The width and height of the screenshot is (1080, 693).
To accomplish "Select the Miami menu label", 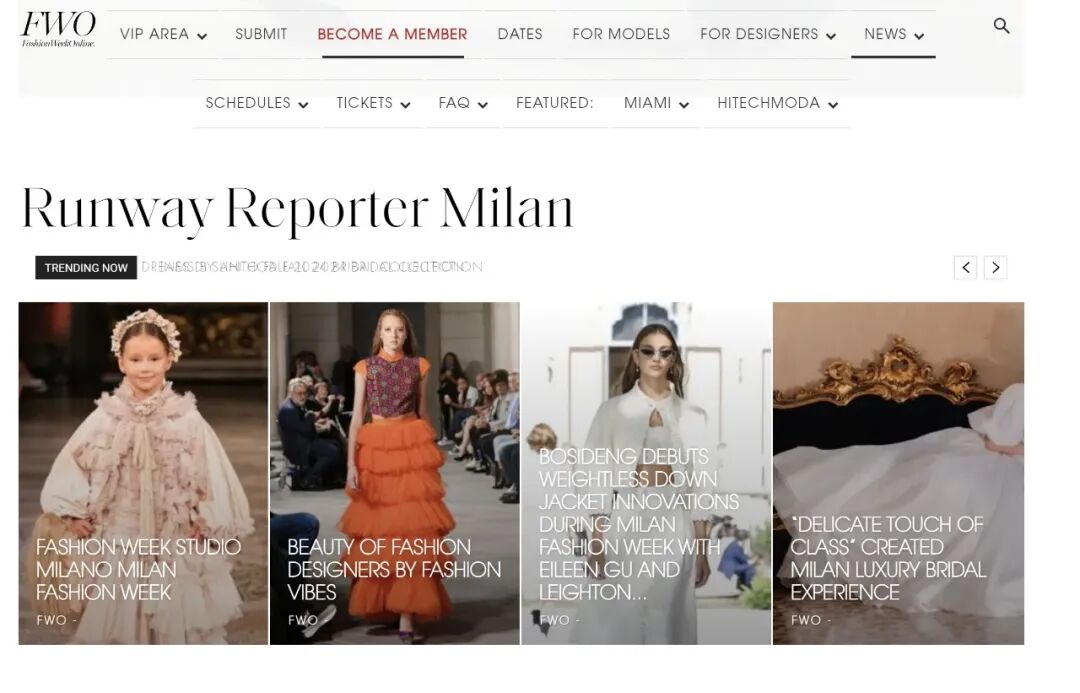I will point(647,103).
